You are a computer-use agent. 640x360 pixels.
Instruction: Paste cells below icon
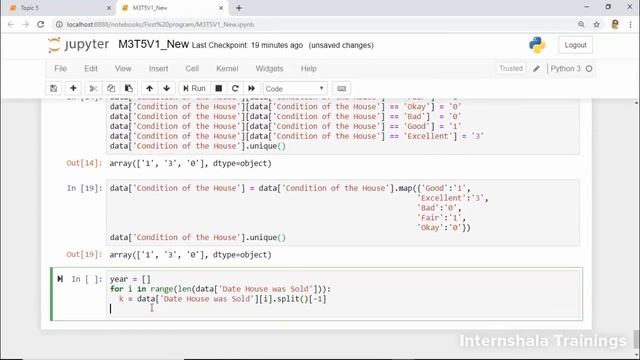point(129,89)
